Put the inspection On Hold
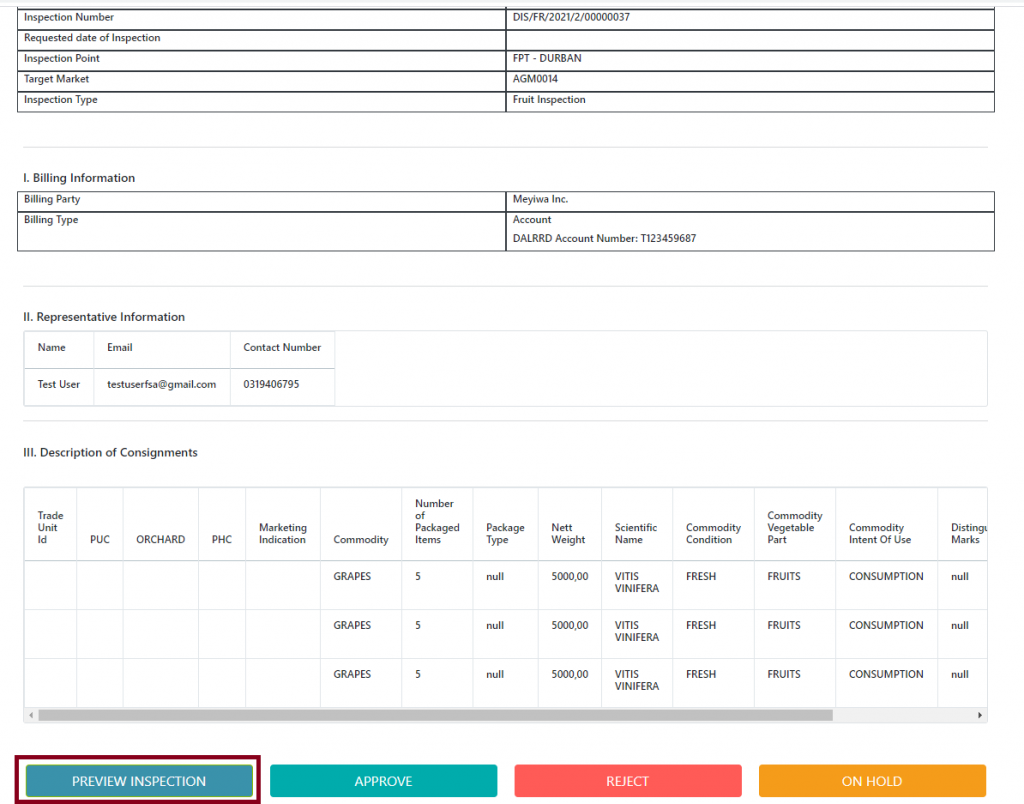 (871, 781)
